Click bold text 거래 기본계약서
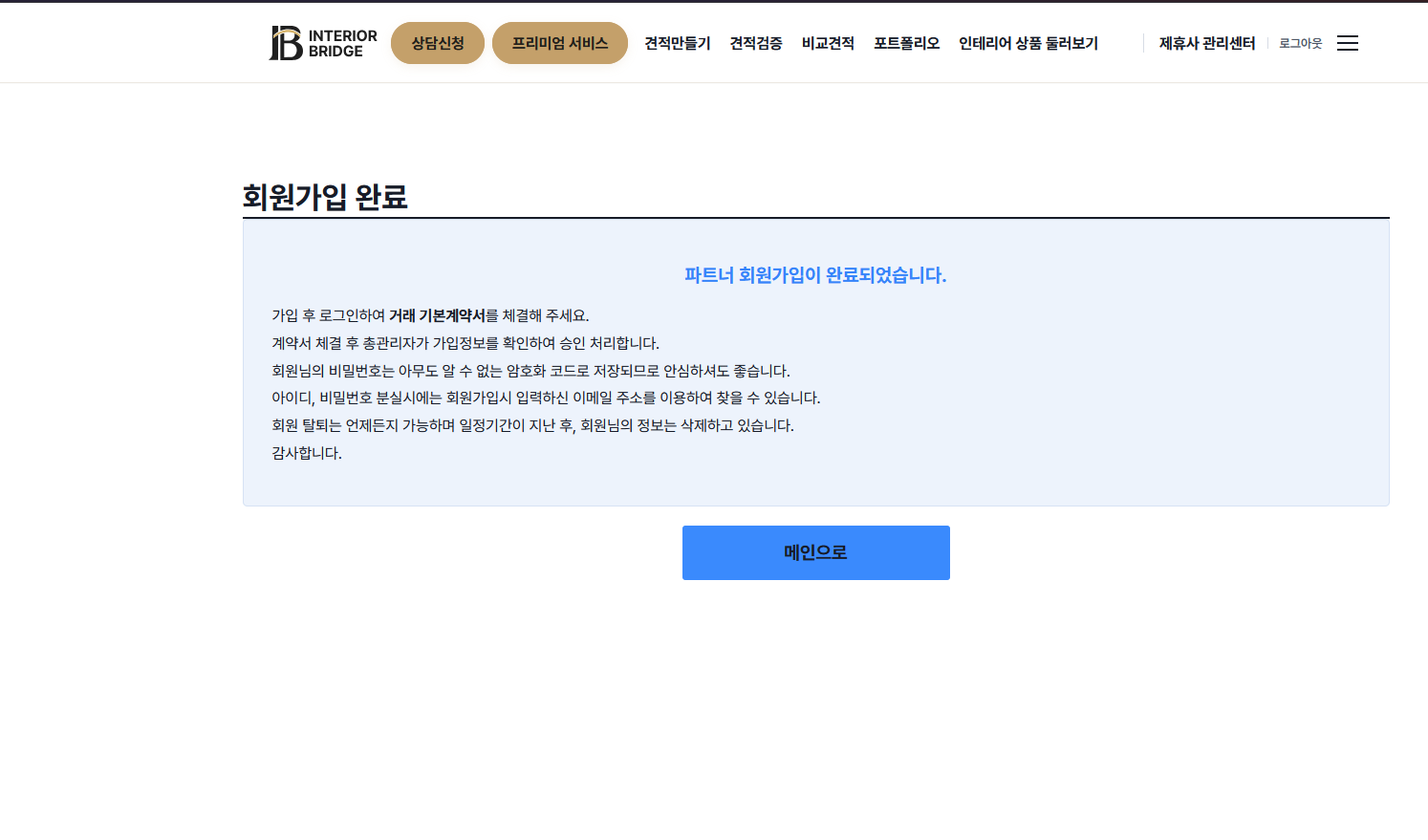1428x840 pixels. [x=437, y=315]
